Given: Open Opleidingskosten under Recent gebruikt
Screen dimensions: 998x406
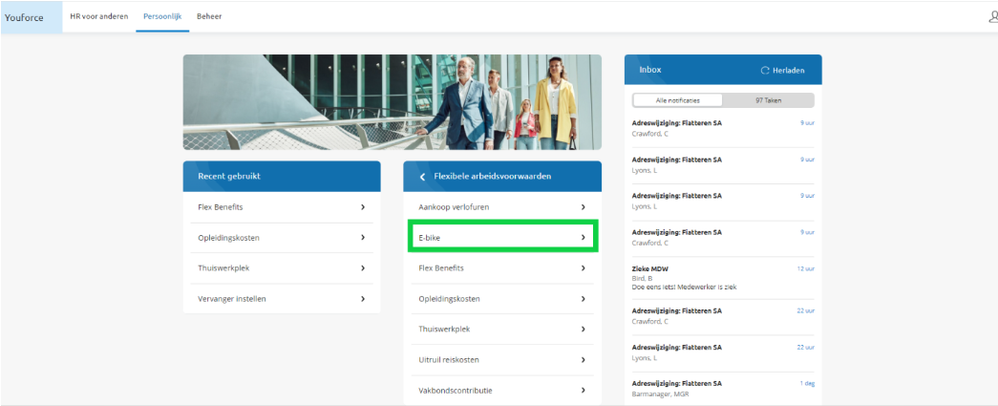Looking at the screenshot, I should click(x=281, y=237).
